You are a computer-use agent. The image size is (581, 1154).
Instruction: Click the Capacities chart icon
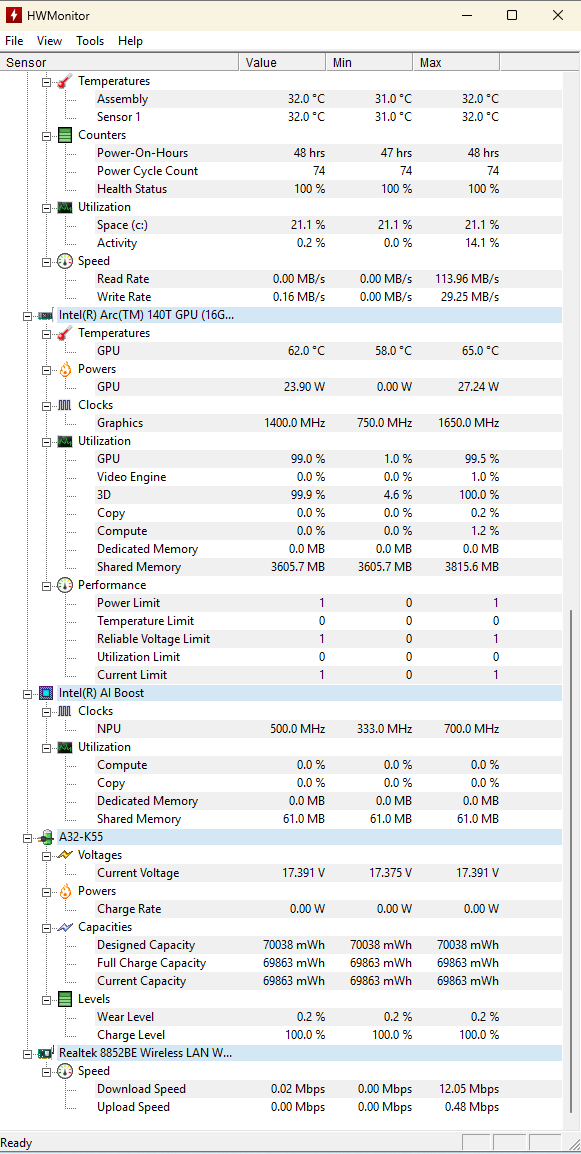click(x=66, y=927)
